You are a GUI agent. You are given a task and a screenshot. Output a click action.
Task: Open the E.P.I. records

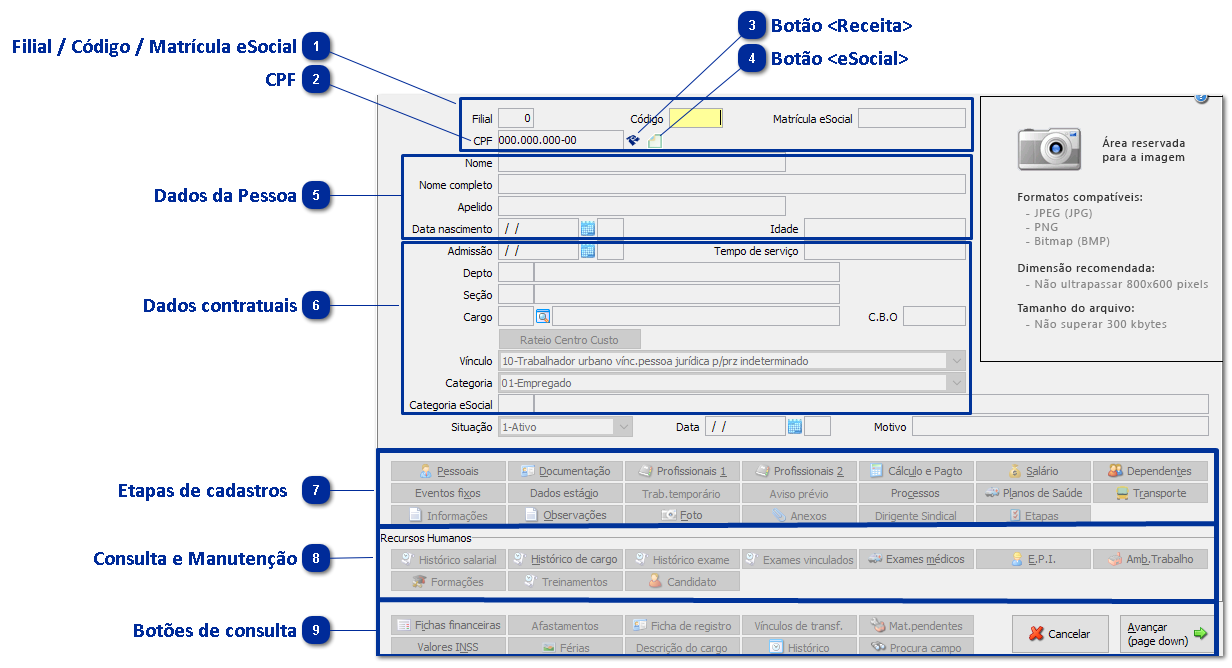pyautogui.click(x=1033, y=559)
